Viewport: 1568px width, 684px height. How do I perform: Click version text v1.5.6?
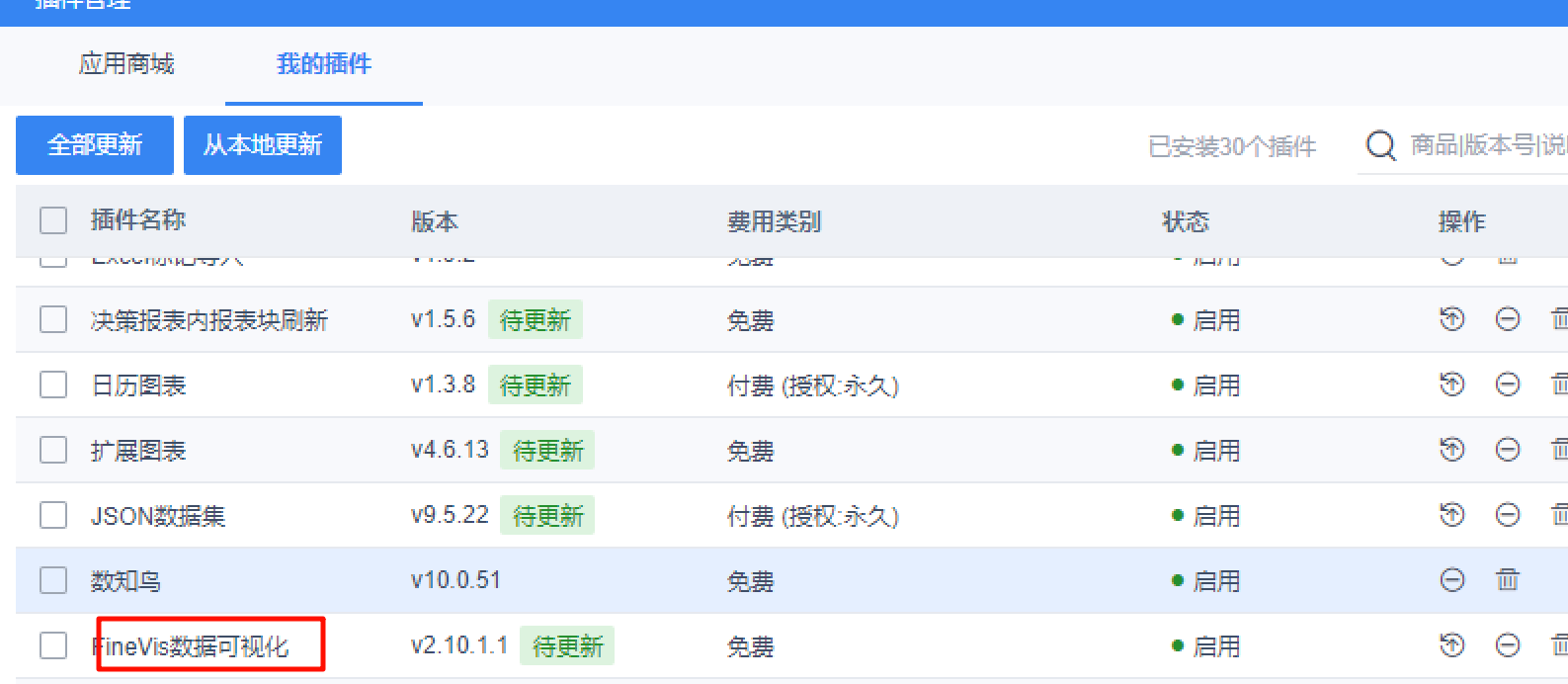(443, 319)
